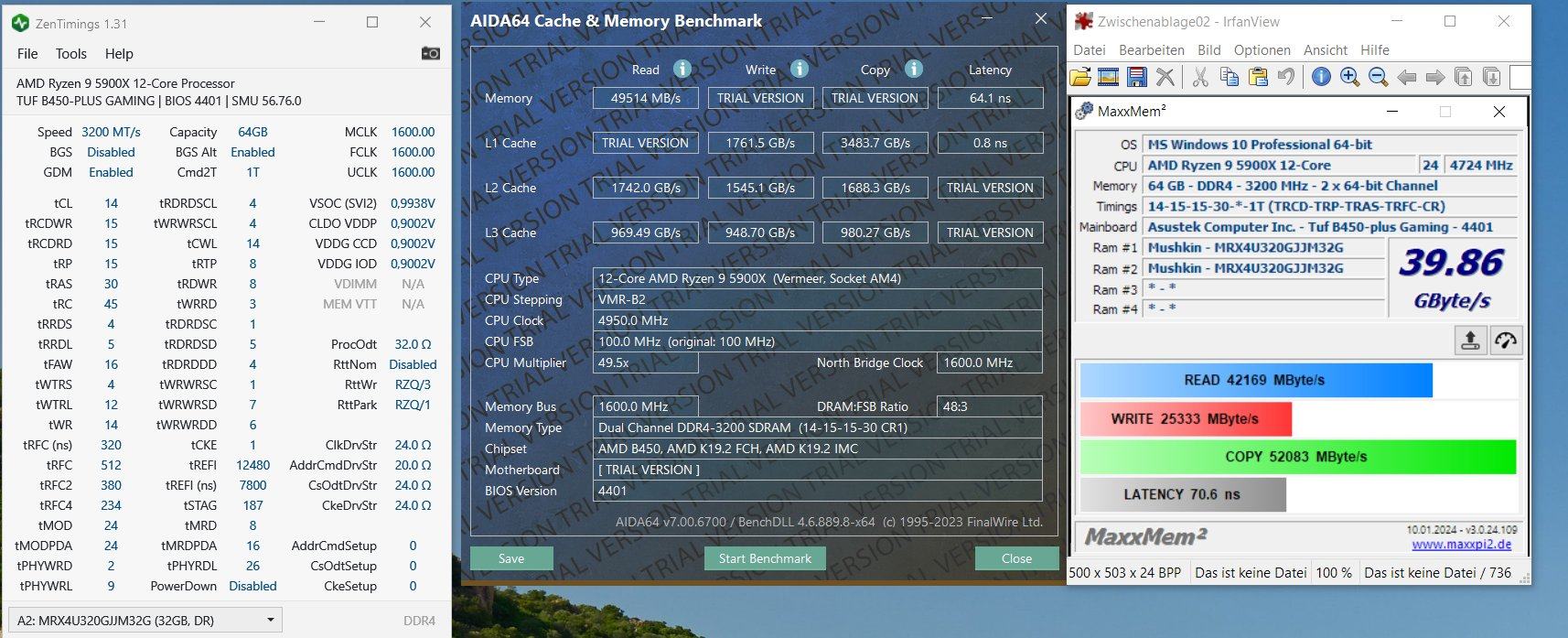Click the Speed 3200 MT/s value
The image size is (1568, 638).
point(111,132)
